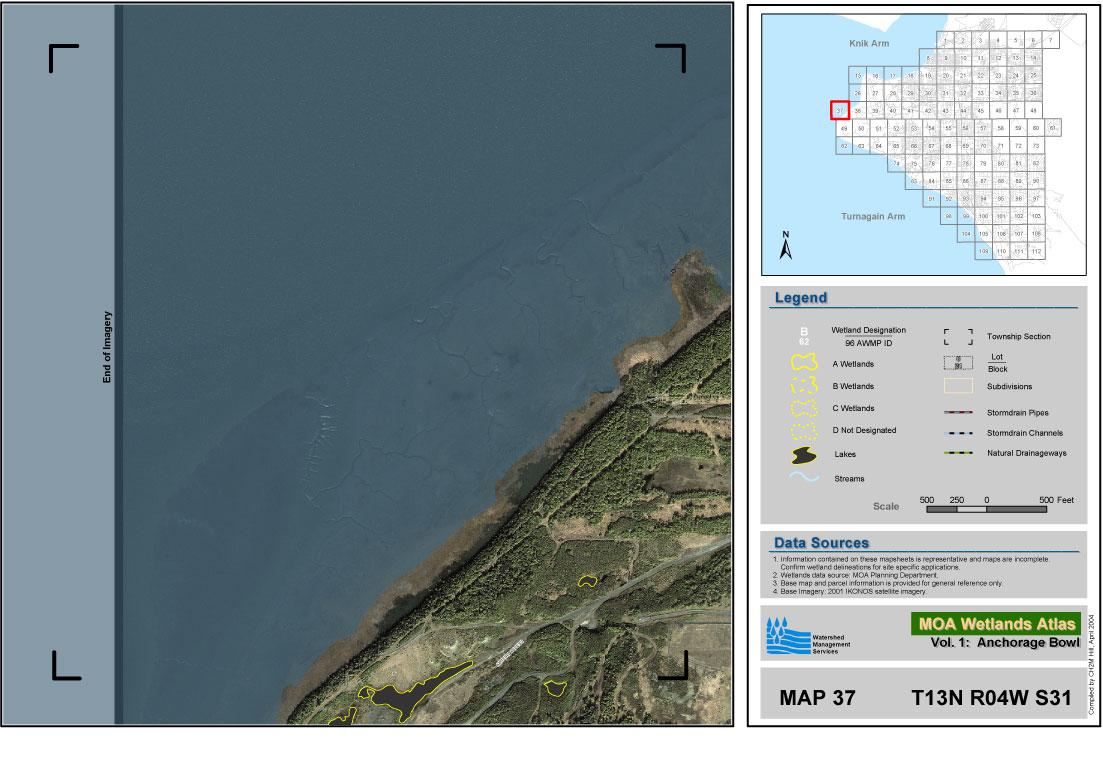Click the north arrow on index map
This screenshot has height=761, width=1103.
click(x=786, y=245)
